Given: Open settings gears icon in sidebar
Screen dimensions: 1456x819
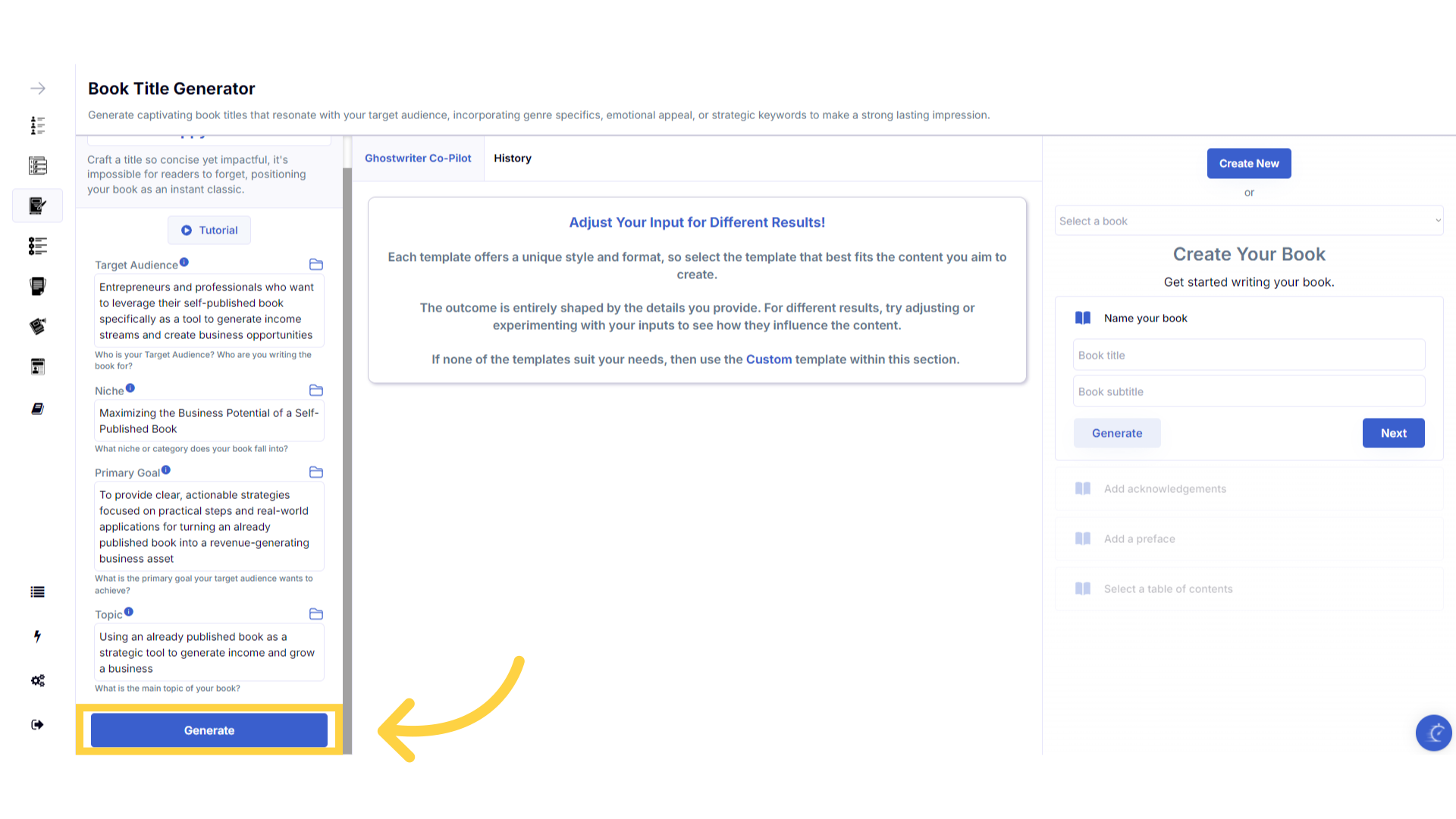Looking at the screenshot, I should coord(38,680).
